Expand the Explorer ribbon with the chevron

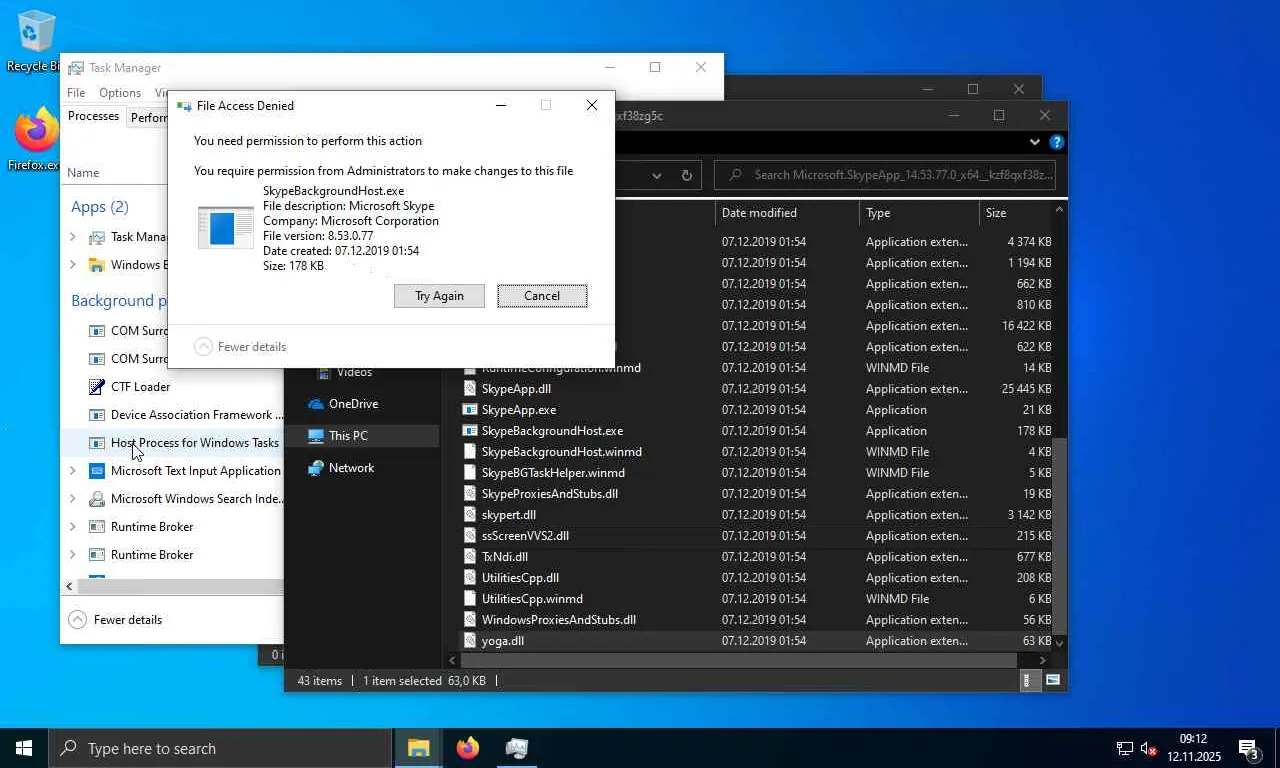pos(1035,142)
